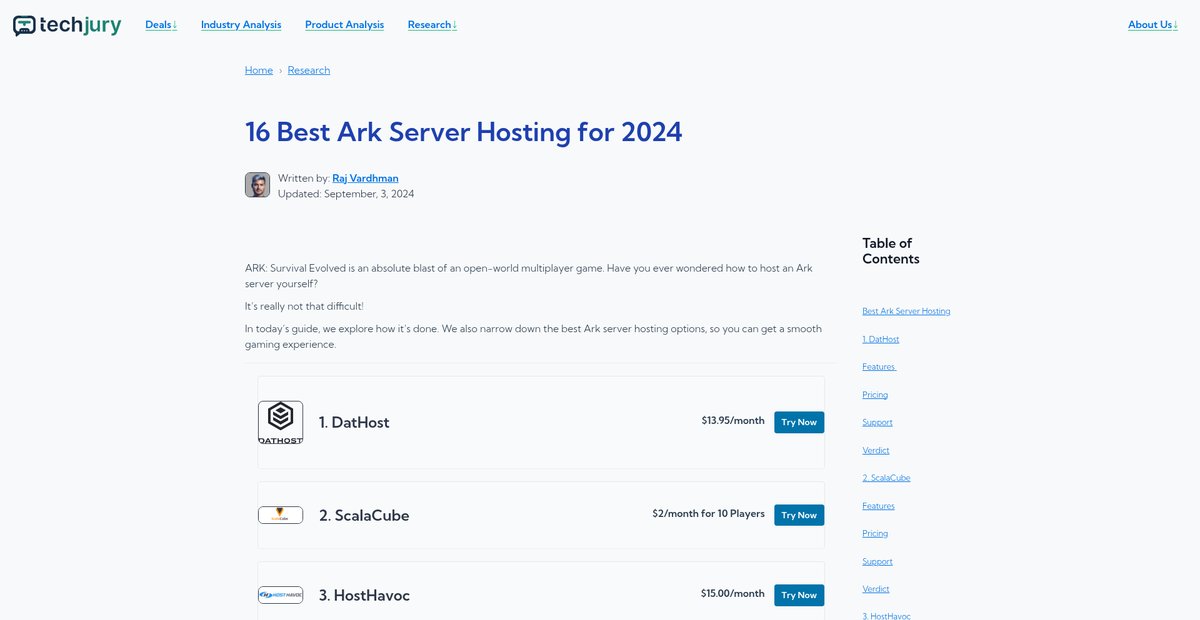Click the Updated September 3, 2024 date
Viewport: 1200px width, 620px height.
pyautogui.click(x=346, y=194)
